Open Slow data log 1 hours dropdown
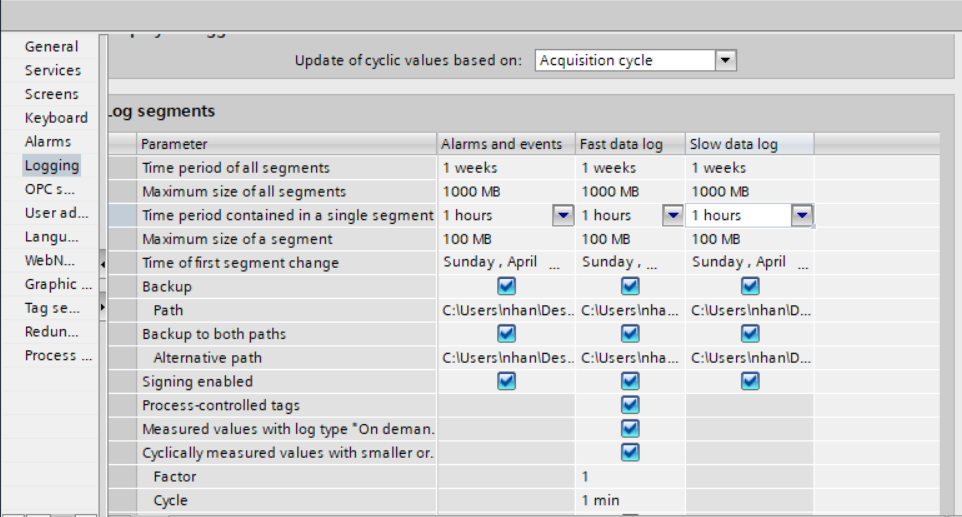Image resolution: width=962 pixels, height=517 pixels. 801,215
